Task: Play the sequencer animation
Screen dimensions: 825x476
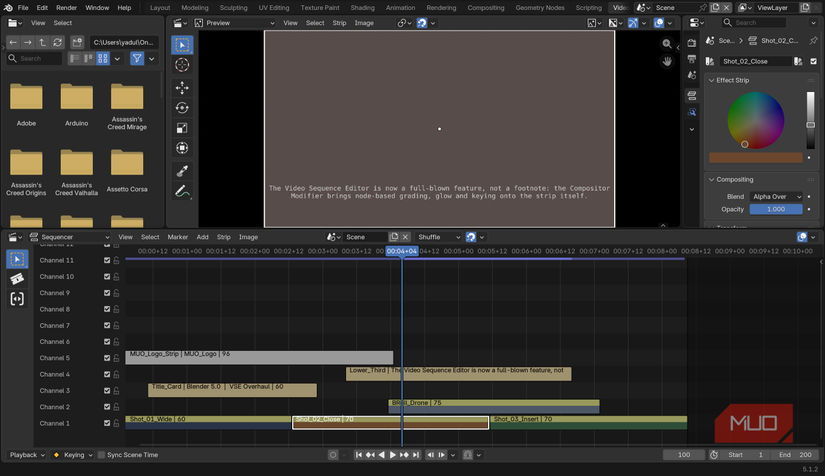Action: click(x=393, y=455)
